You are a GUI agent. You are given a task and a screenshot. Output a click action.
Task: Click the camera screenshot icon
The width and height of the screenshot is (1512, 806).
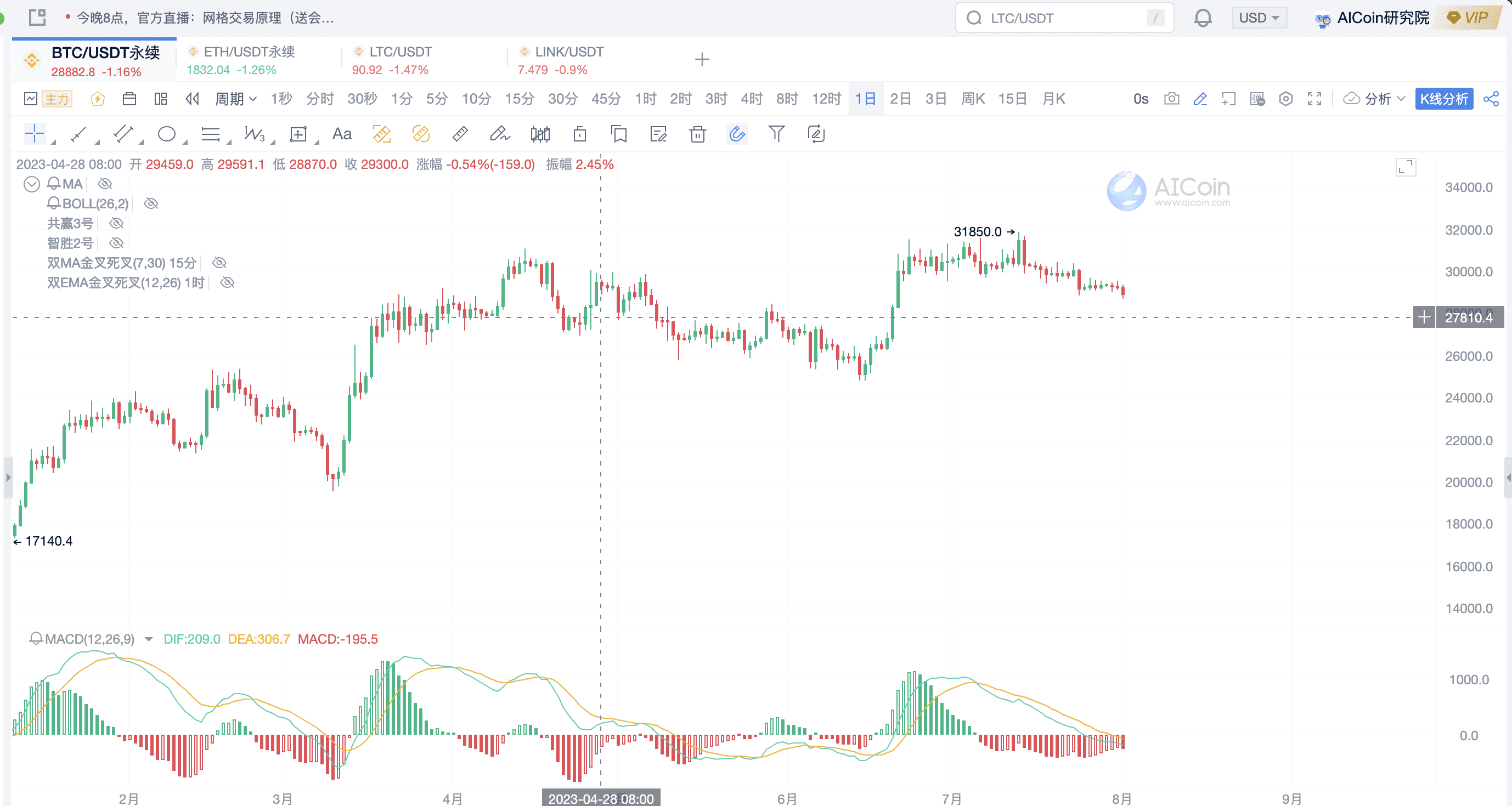pos(1171,99)
